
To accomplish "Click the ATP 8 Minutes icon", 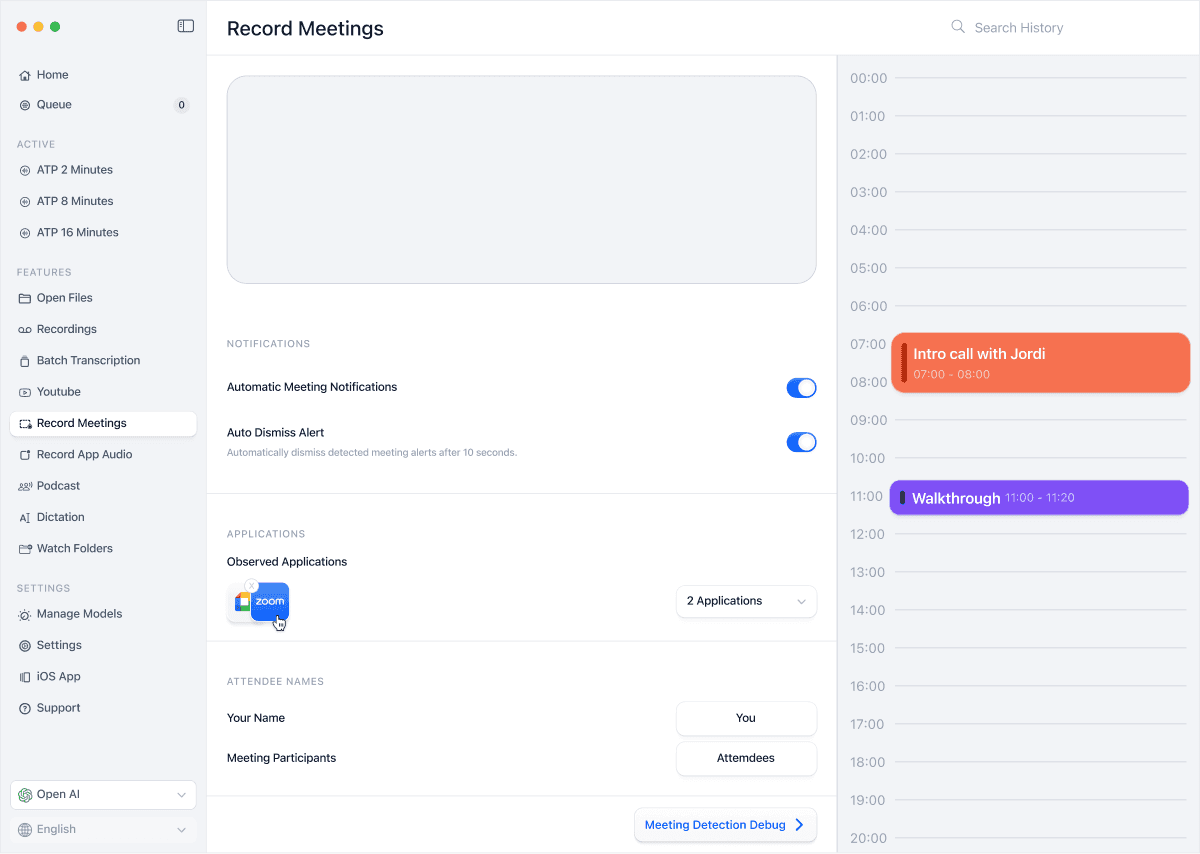I will [25, 202].
